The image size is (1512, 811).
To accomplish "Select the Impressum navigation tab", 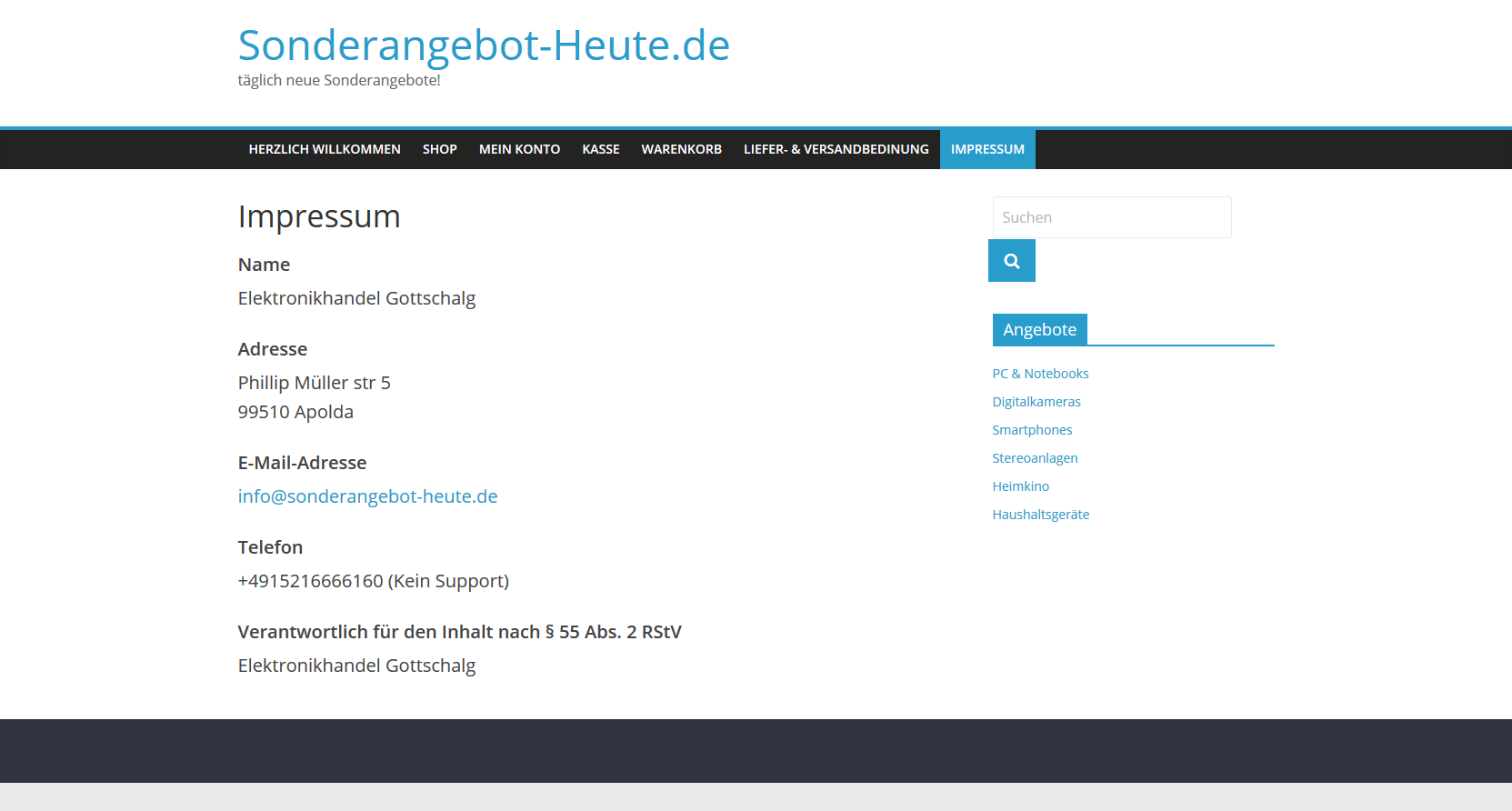I will (x=987, y=149).
